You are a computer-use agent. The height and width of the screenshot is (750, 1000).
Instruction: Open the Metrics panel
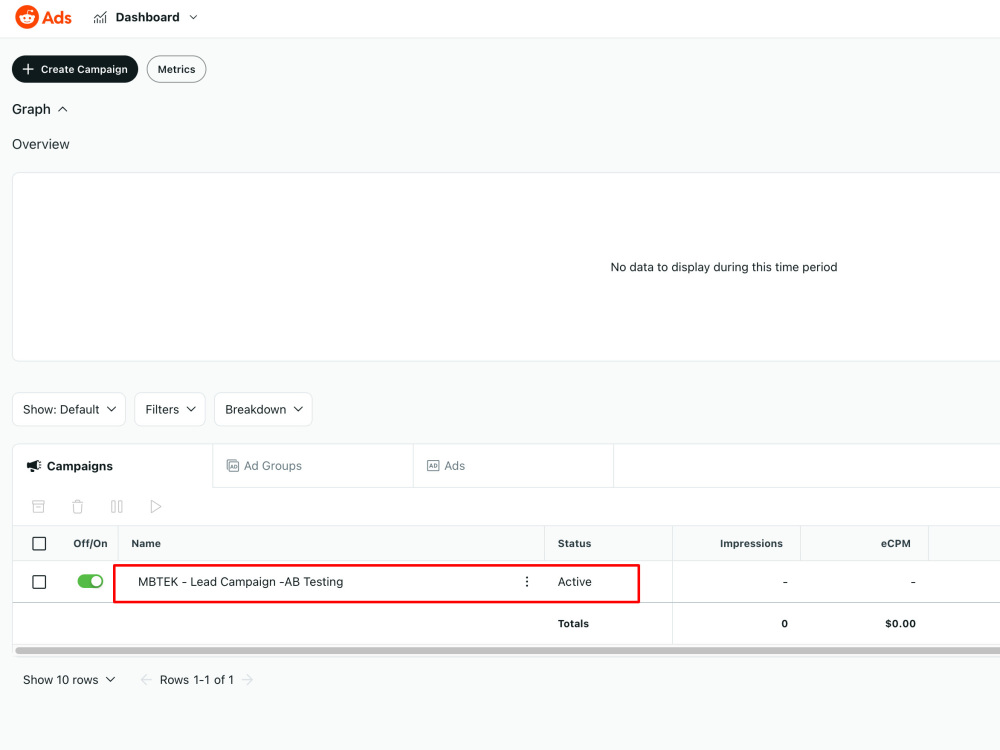pos(176,69)
